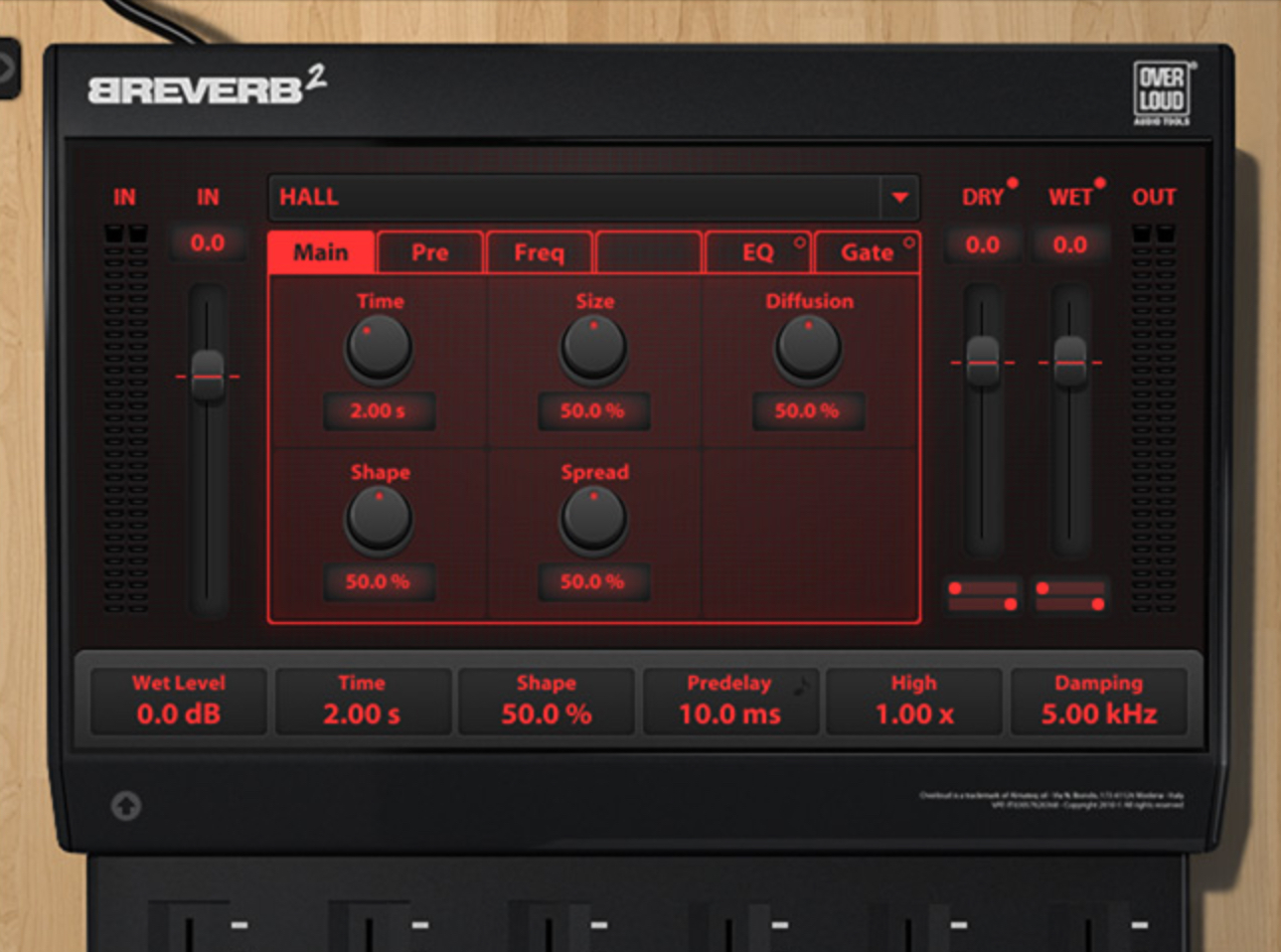Open the Gate tab
This screenshot has height=952, width=1281.
click(867, 252)
